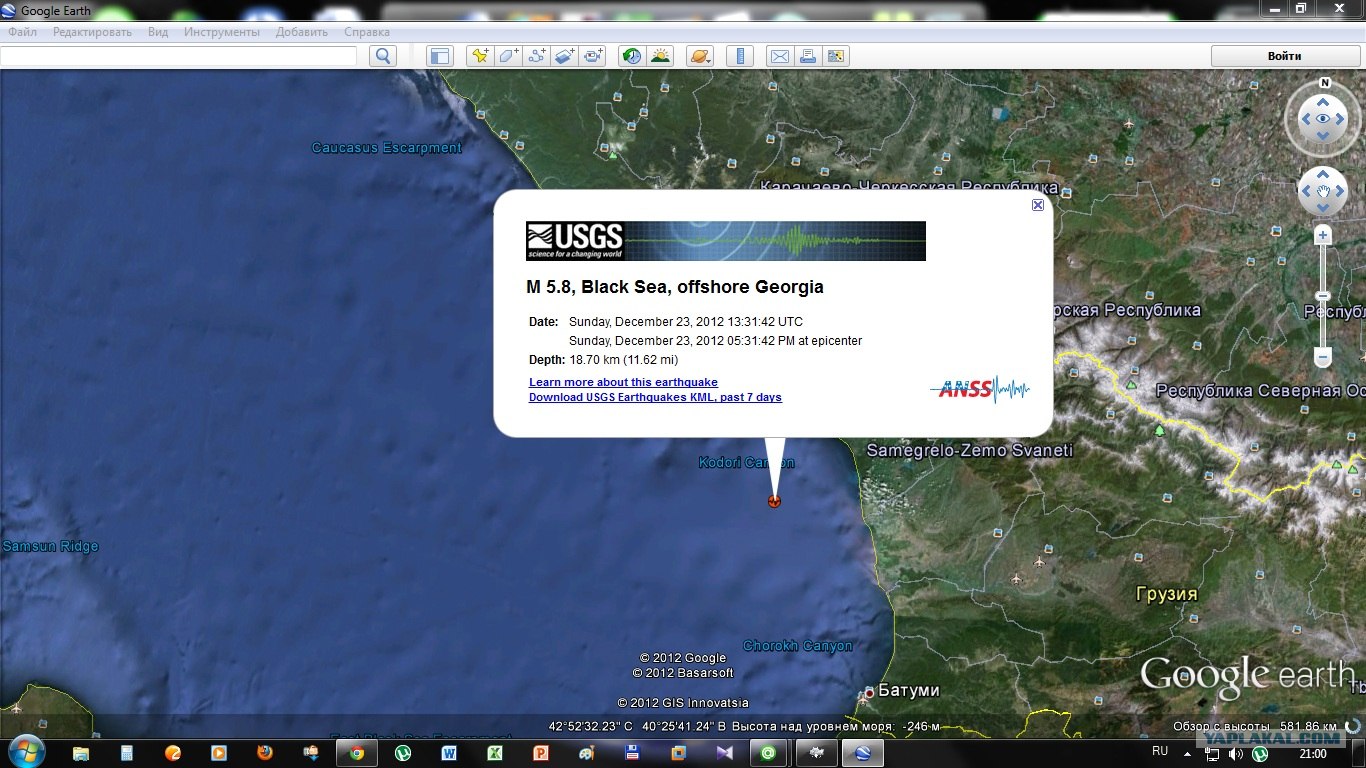Click the system clock showing 21:00
The height and width of the screenshot is (768, 1366).
coord(1313,753)
